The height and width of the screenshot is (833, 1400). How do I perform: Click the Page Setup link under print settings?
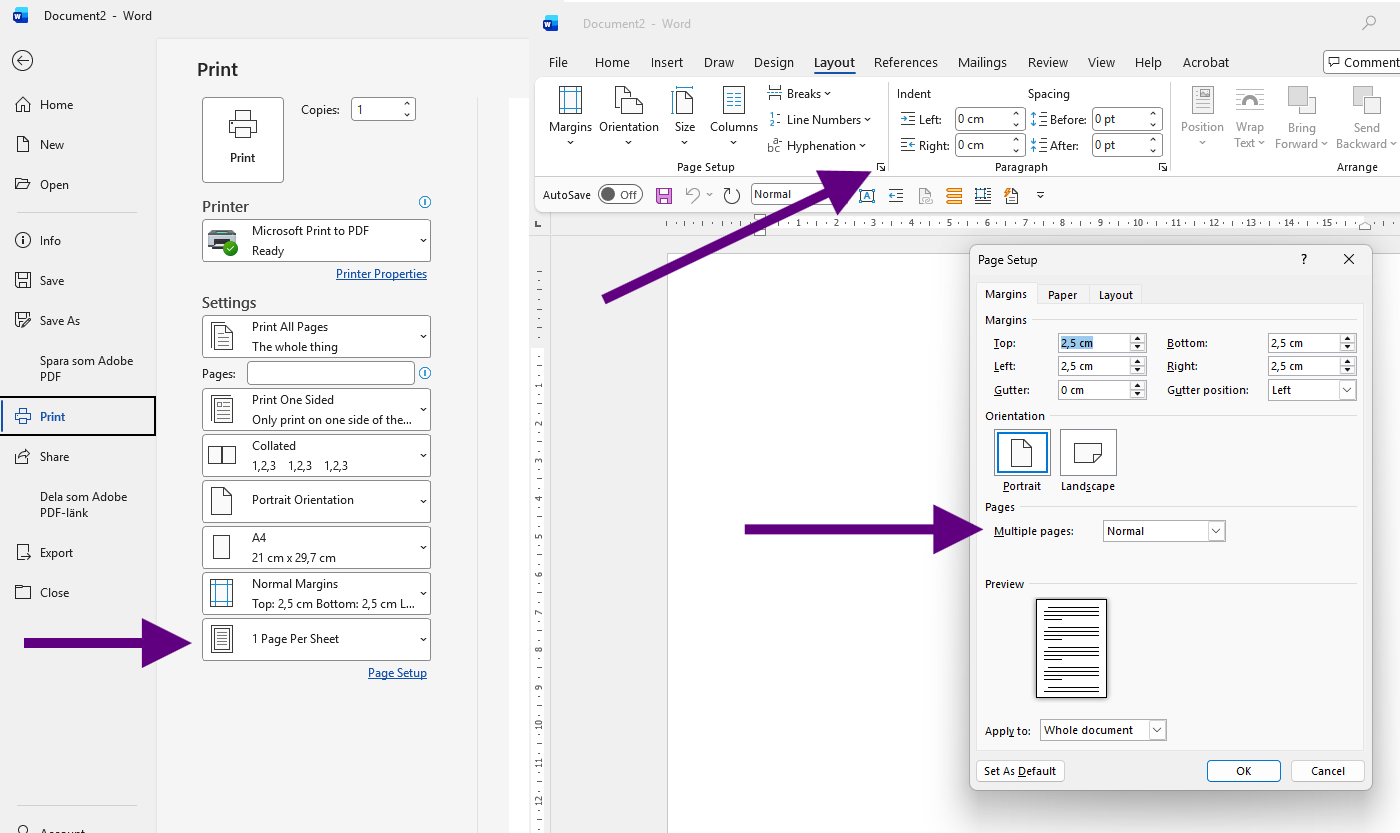[397, 673]
